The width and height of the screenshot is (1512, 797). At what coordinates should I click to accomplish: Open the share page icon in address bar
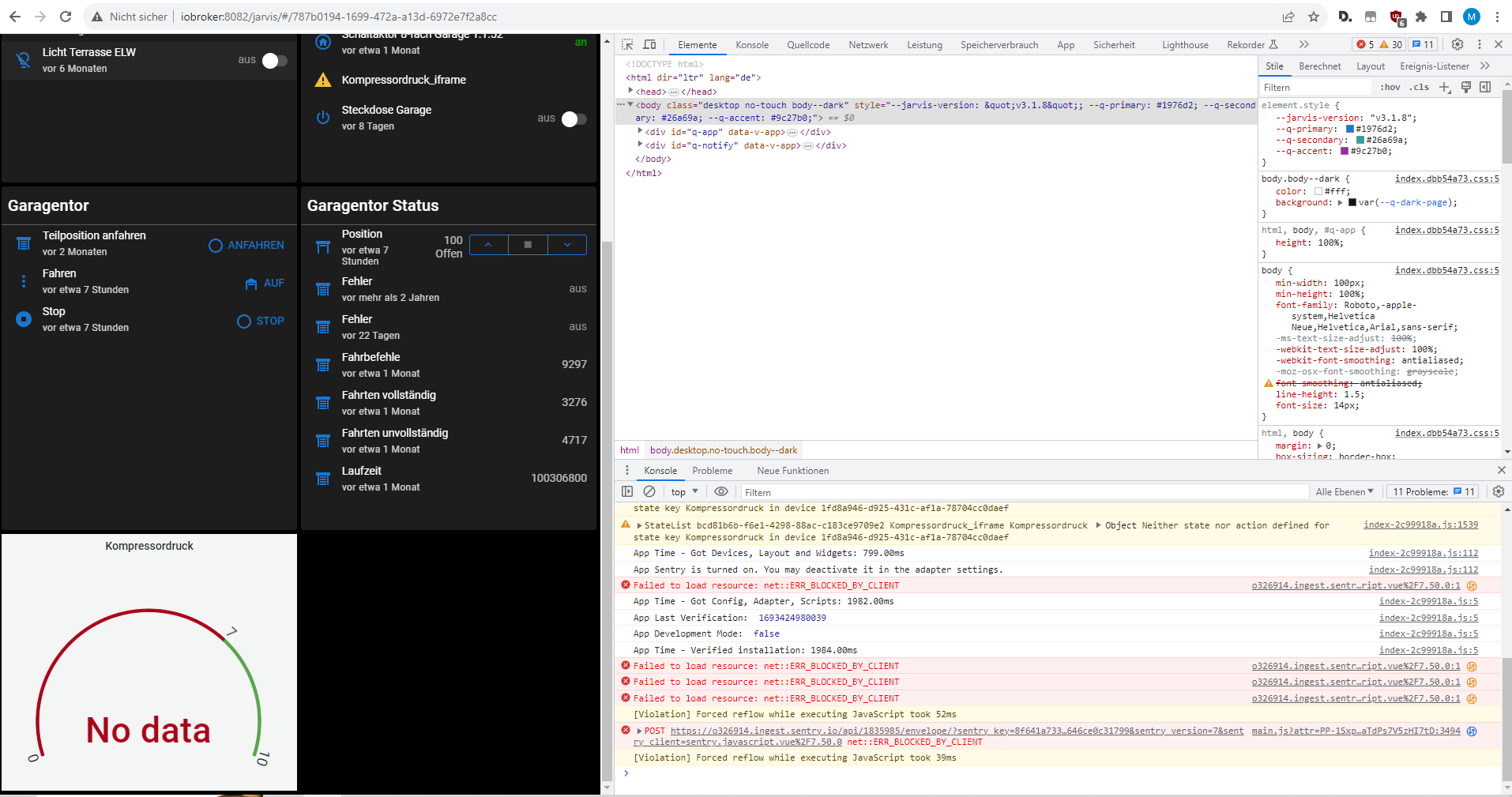tap(1288, 17)
